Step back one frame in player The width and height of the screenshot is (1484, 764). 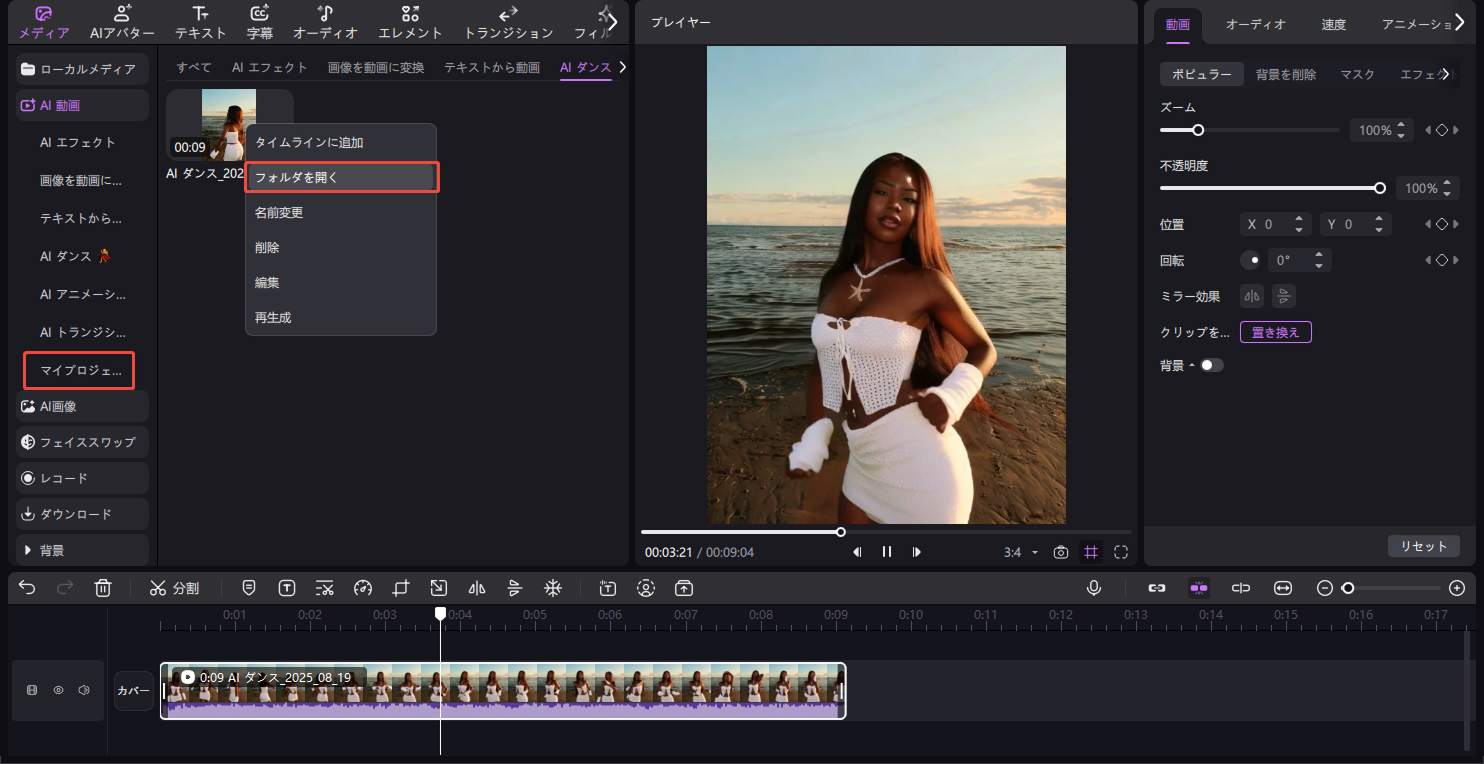click(857, 552)
